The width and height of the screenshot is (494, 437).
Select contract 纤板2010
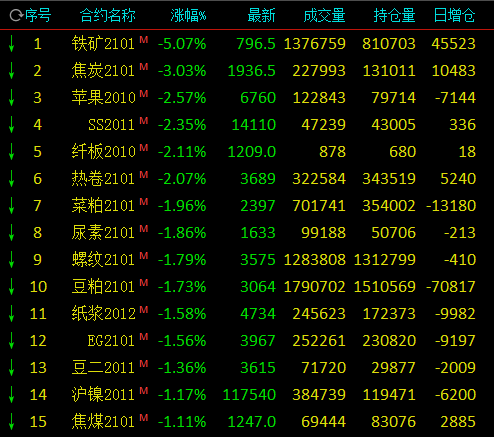(x=104, y=152)
